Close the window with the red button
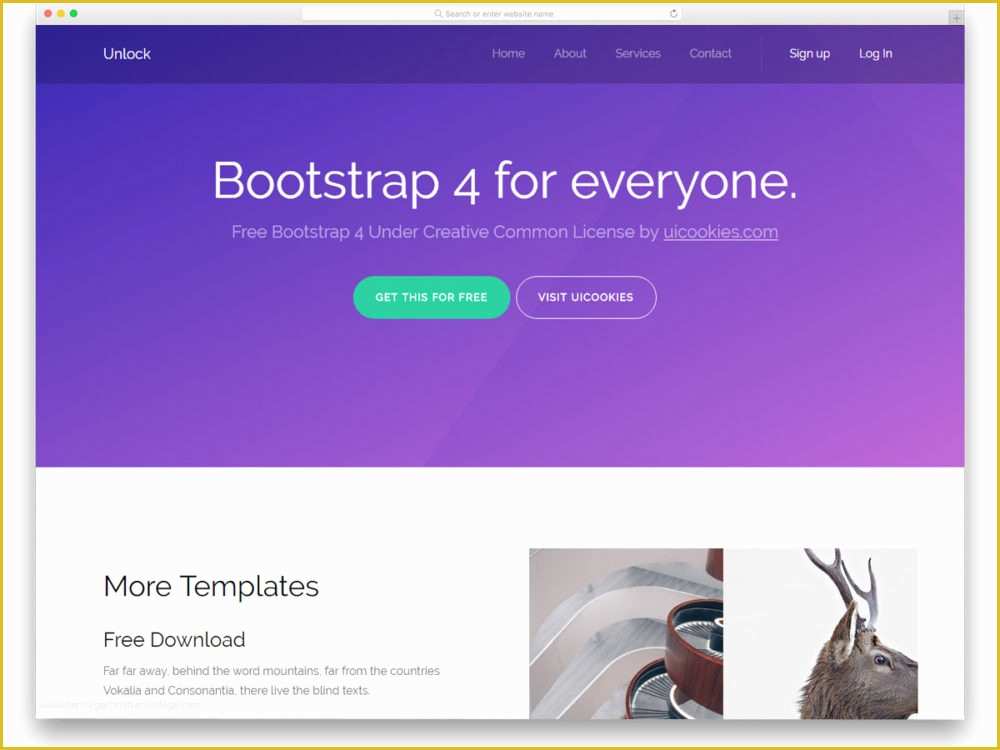Image resolution: width=1000 pixels, height=750 pixels. pos(48,13)
